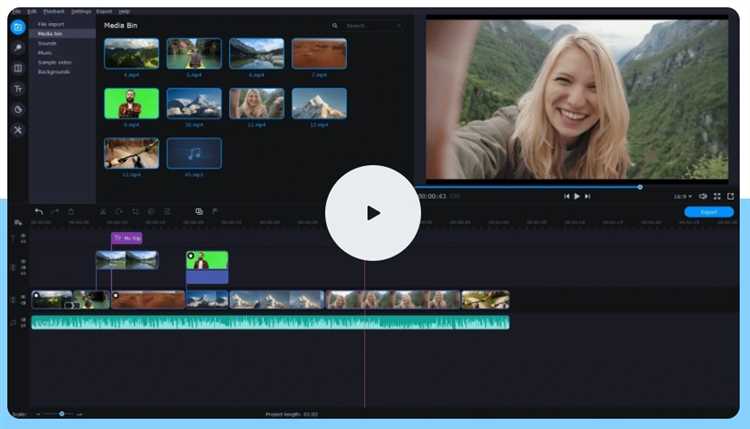This screenshot has height=429, width=750.
Task: Toggle visibility of the main video track
Action: (x=22, y=297)
